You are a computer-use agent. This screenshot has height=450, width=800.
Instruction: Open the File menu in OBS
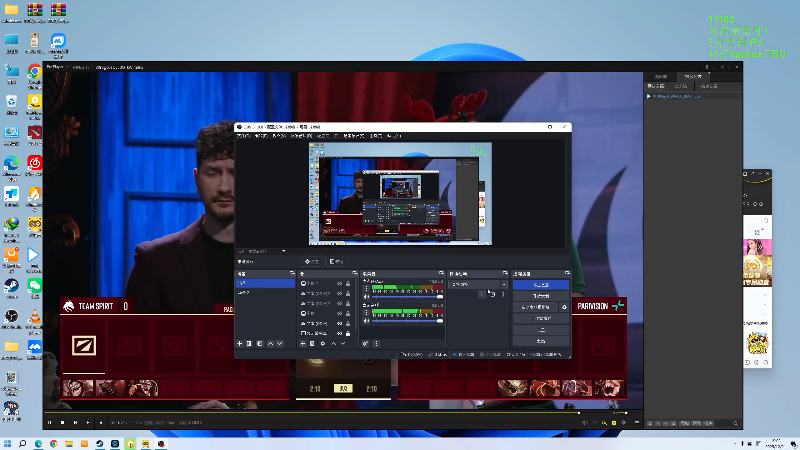tap(243, 136)
